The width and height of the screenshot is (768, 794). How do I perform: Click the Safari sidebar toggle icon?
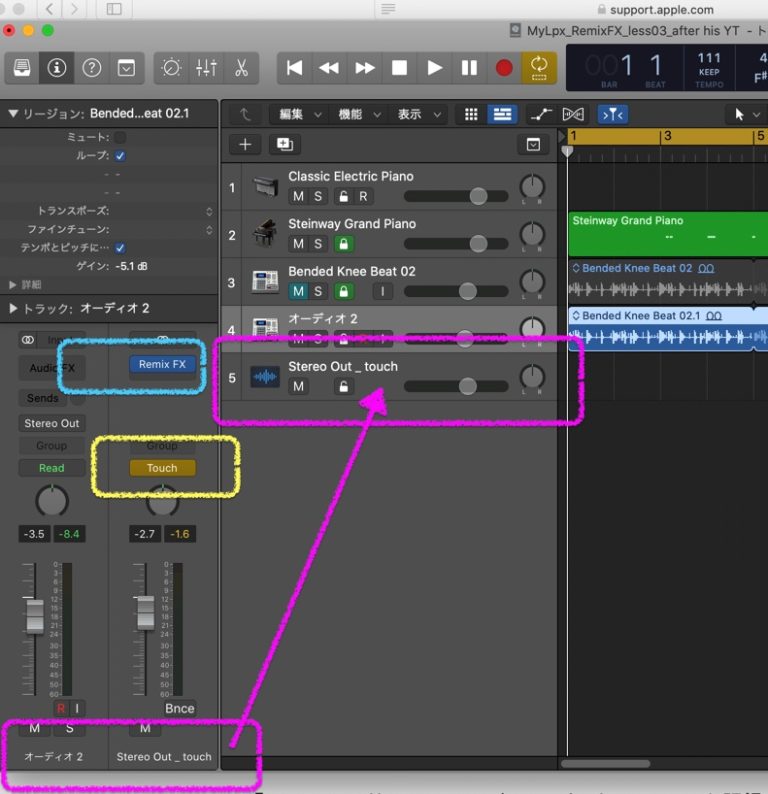pyautogui.click(x=114, y=9)
